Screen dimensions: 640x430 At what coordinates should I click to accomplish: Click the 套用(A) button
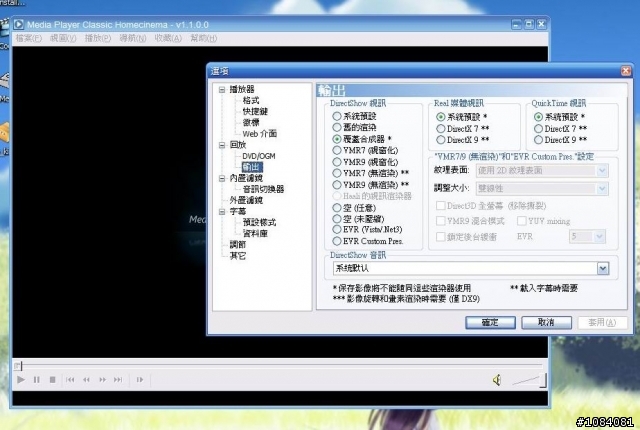(602, 323)
